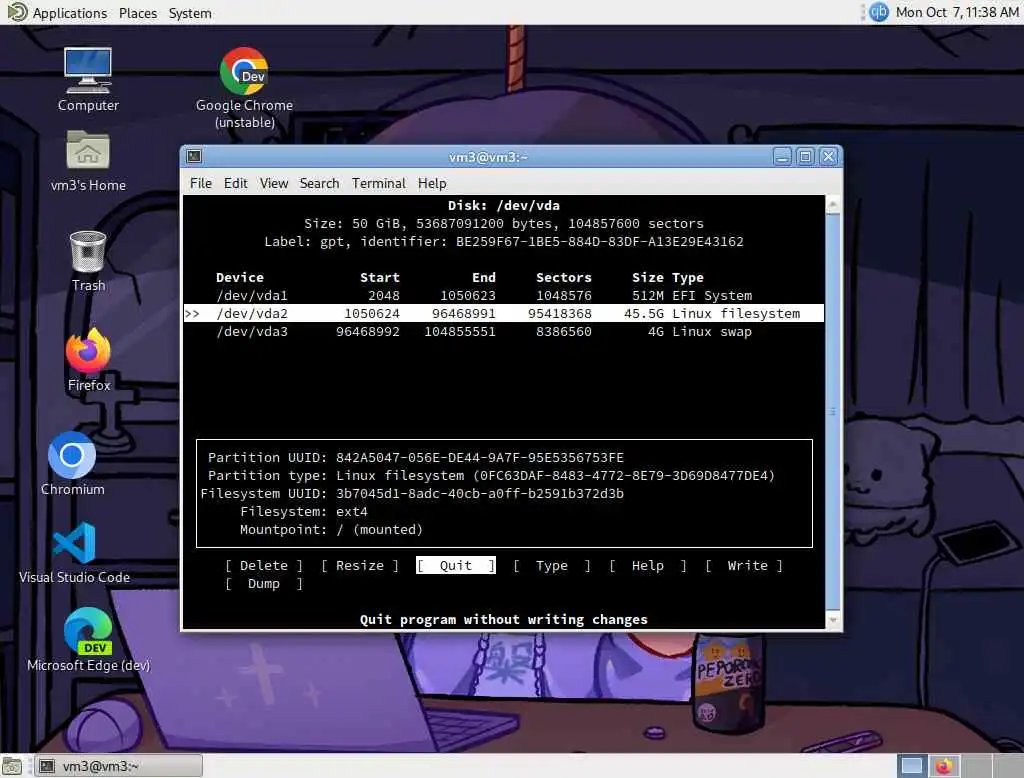Open Microsoft Edge (dev) desktop icon
This screenshot has height=778, width=1024.
point(88,640)
